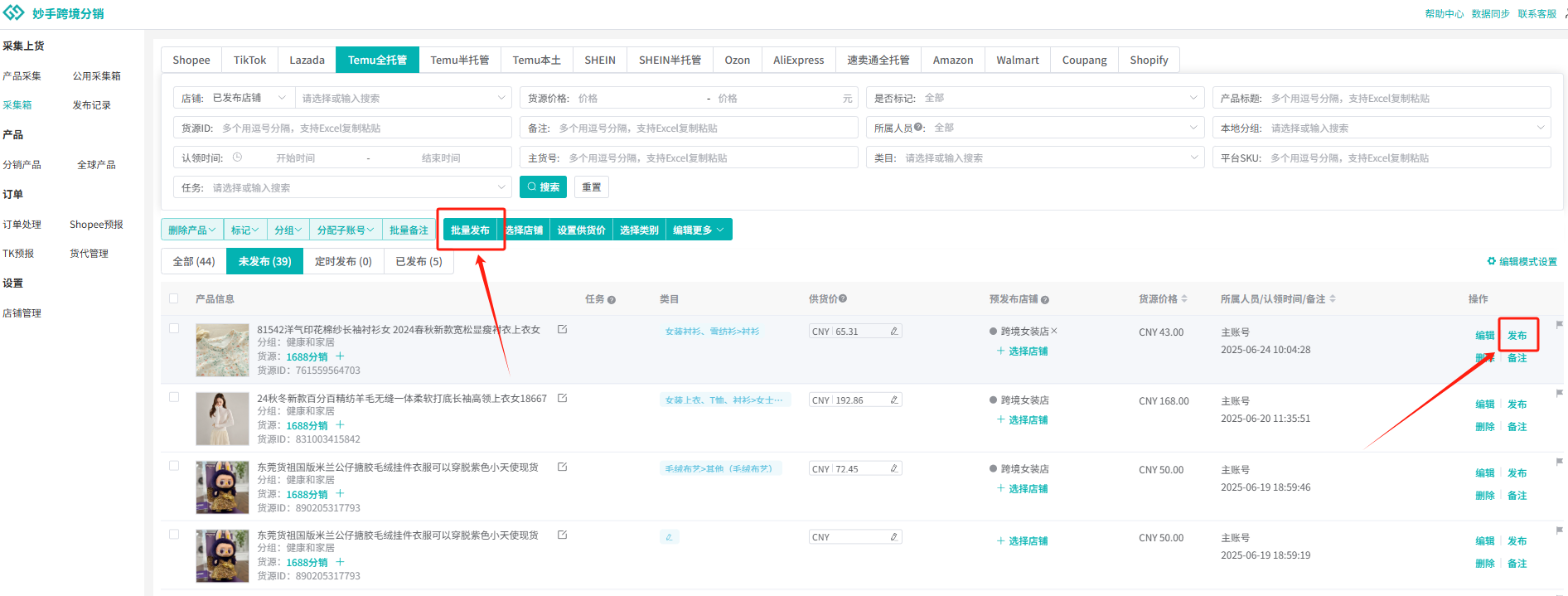Image resolution: width=1568 pixels, height=596 pixels.
Task: Click the 数据同步 link at top
Action: (x=1490, y=14)
